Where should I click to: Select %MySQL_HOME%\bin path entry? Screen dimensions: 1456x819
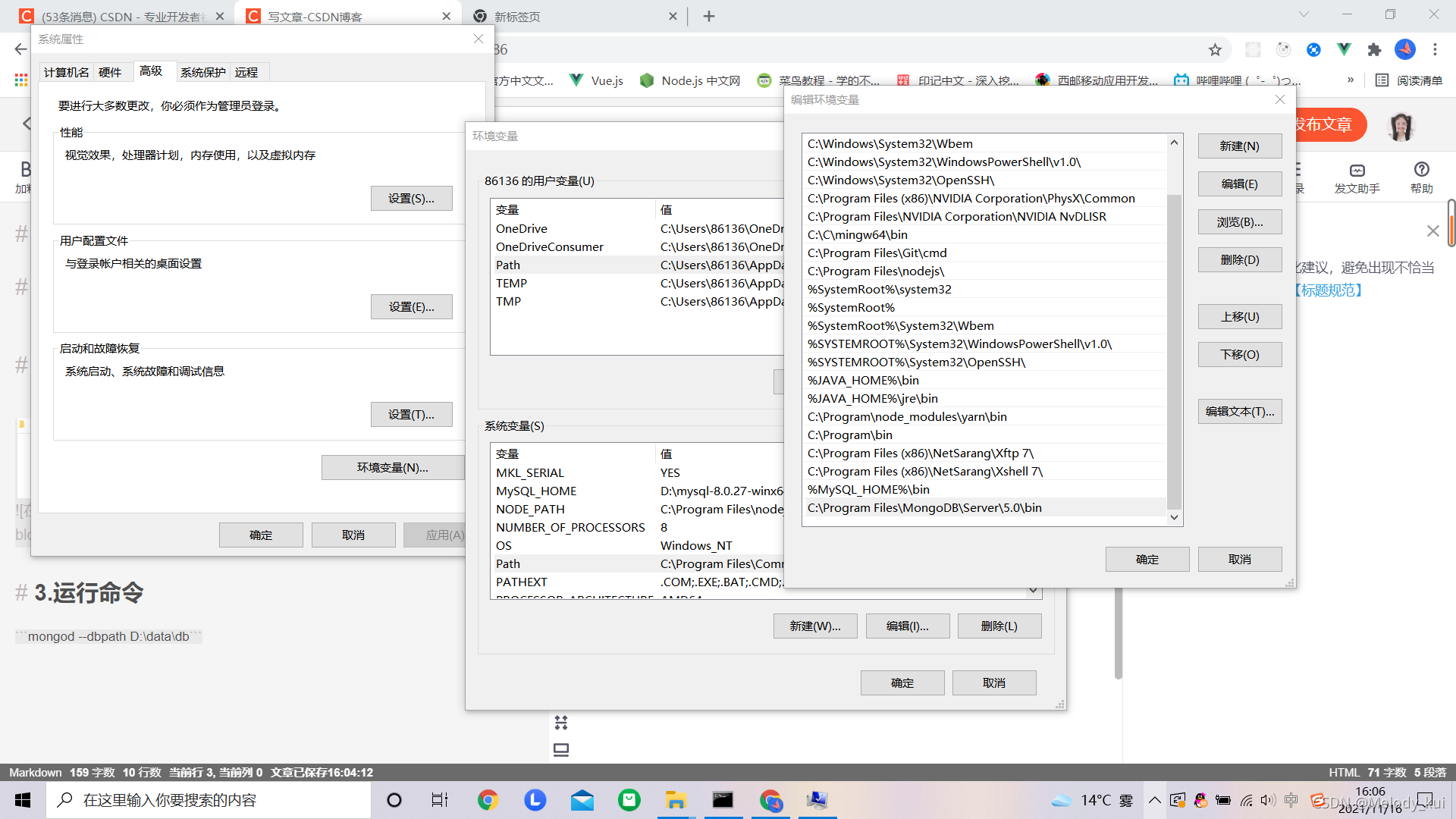pyautogui.click(x=984, y=490)
